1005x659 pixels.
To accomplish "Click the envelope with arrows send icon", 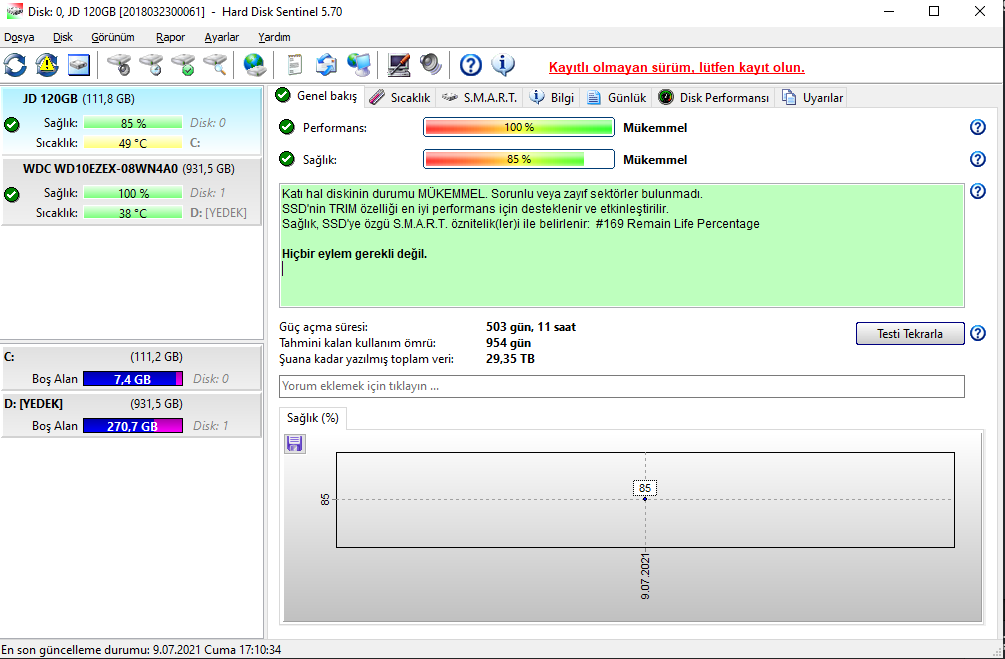I will point(326,65).
